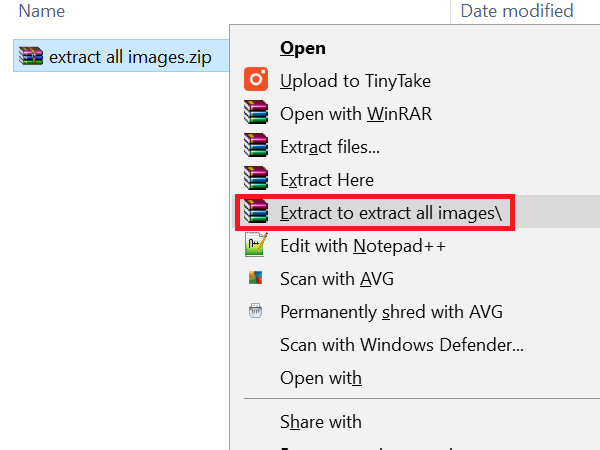Click the WinRAR icon beside Open with WinRAR
Screen dimensions: 600x450
pos(257,113)
